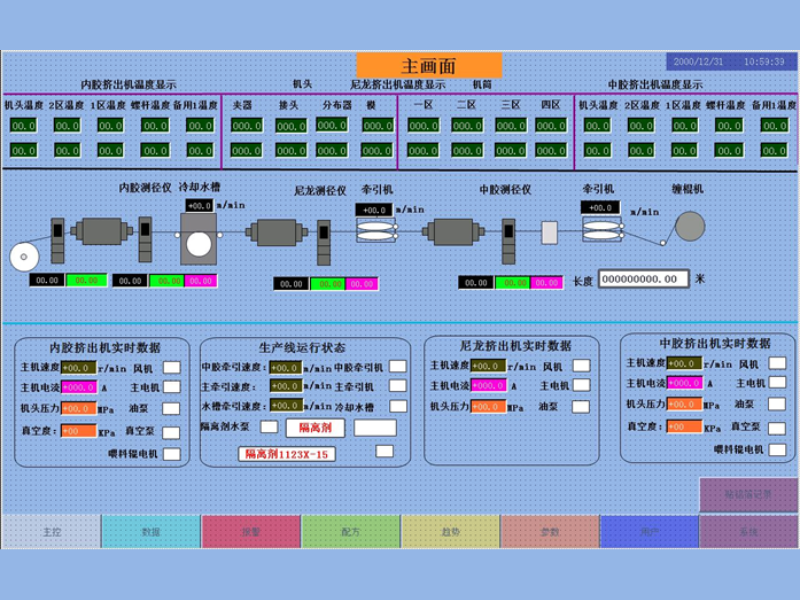Click the small white box before second haul-off
Viewport: 800px width, 600px height.
tap(549, 233)
